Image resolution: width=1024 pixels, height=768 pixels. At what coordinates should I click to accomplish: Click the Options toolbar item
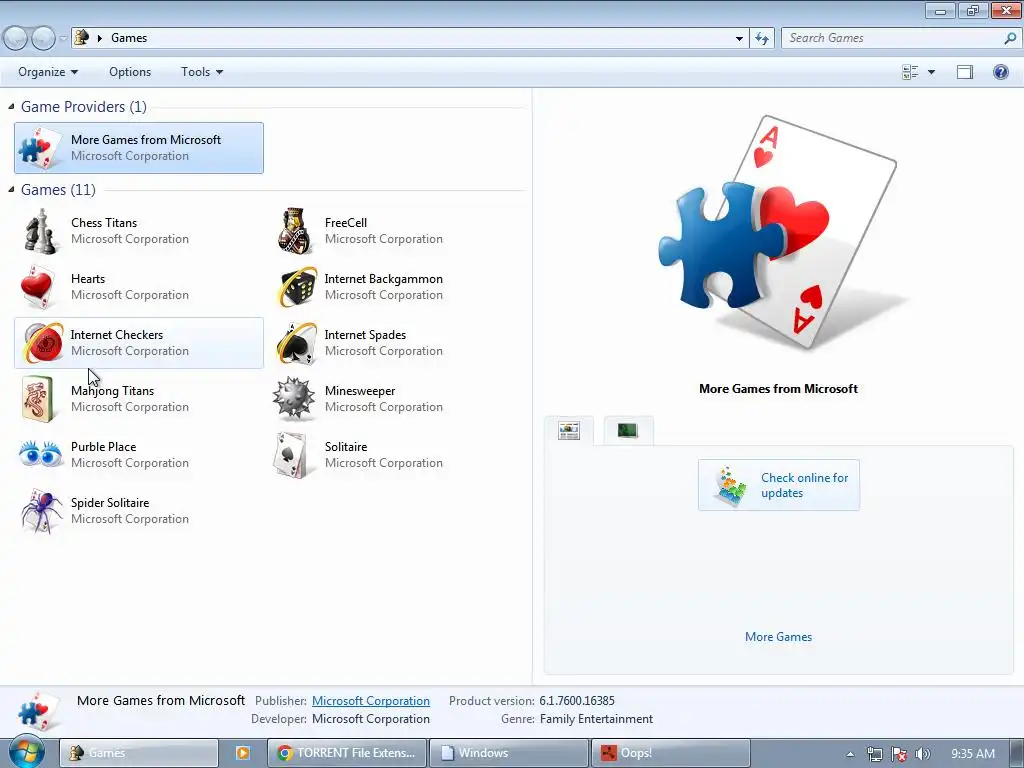click(x=130, y=72)
